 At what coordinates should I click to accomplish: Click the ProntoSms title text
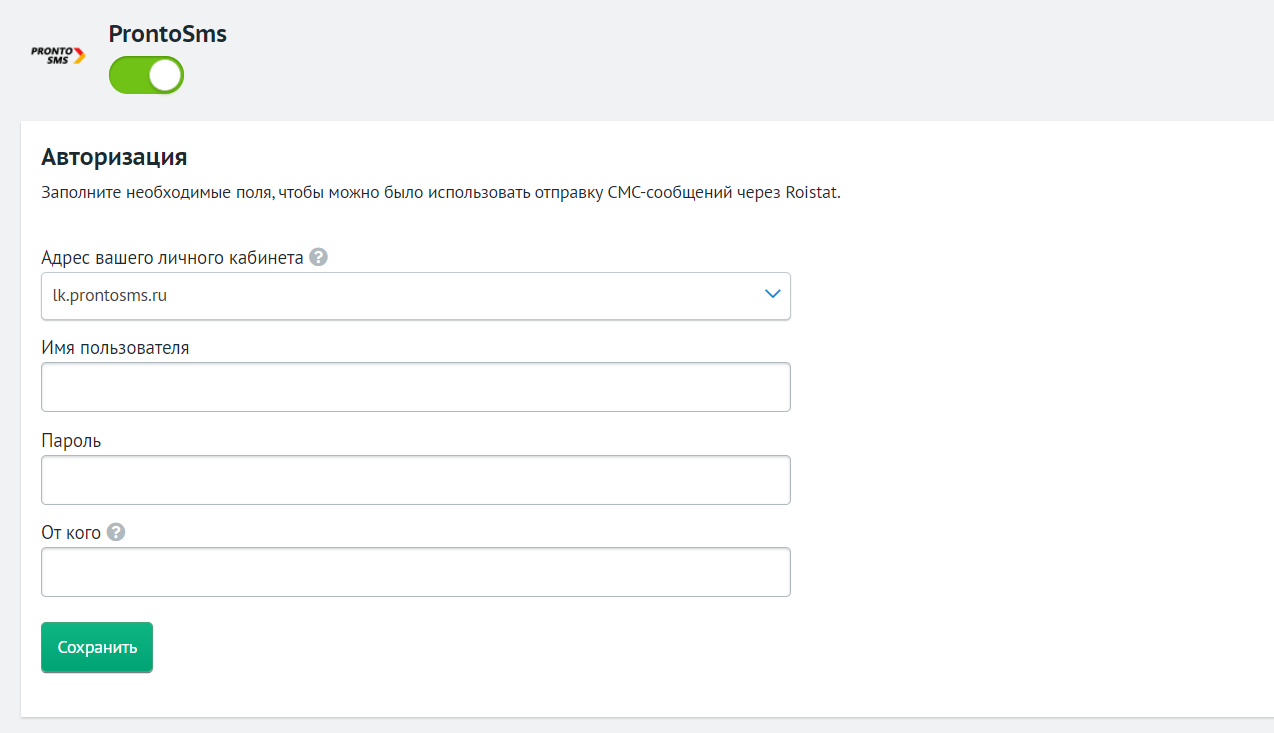point(168,34)
